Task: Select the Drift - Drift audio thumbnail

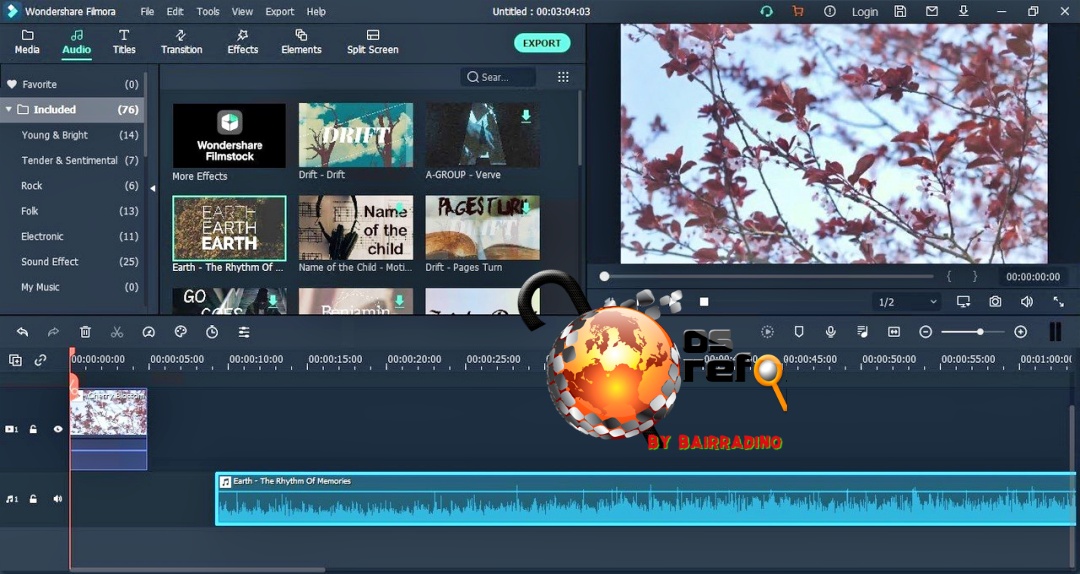Action: [356, 135]
